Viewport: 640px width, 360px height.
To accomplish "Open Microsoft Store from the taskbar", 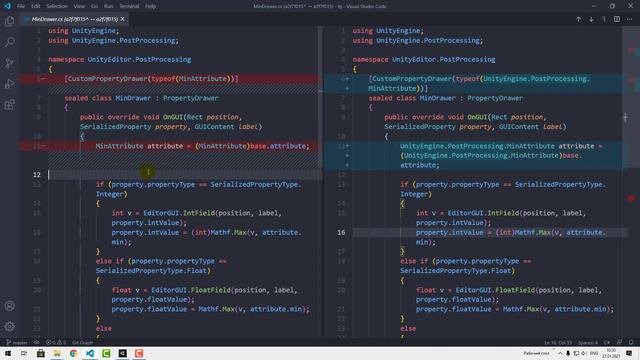I will click(x=40, y=353).
